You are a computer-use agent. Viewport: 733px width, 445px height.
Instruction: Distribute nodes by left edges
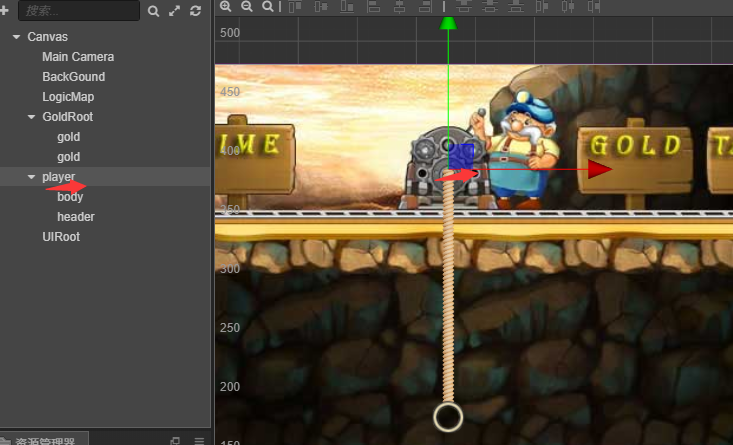[x=542, y=6]
